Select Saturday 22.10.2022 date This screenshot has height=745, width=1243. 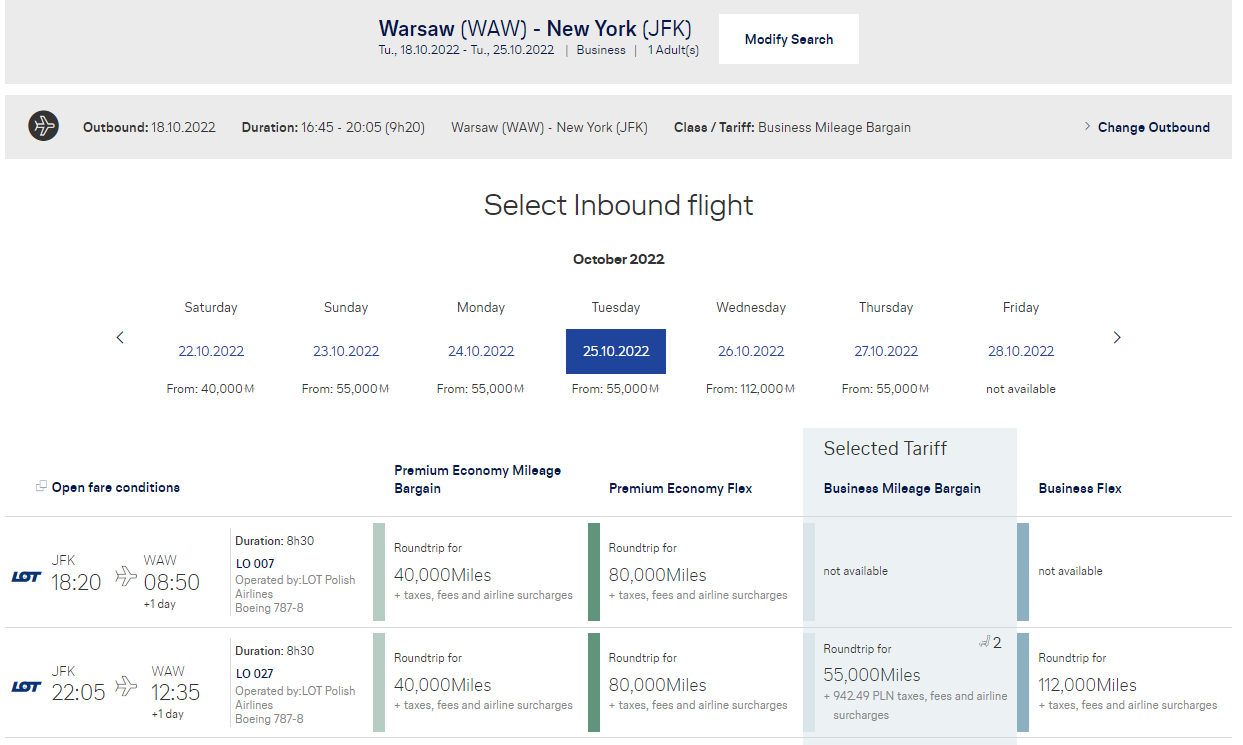[x=211, y=351]
